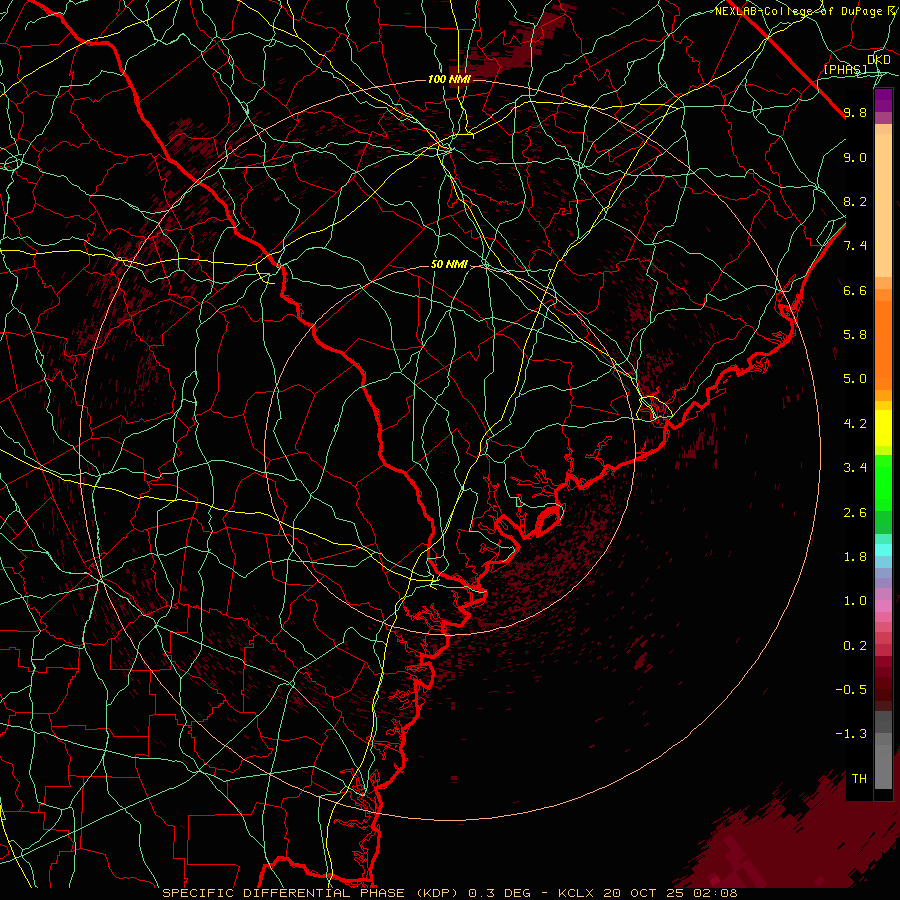Click the '20 OCT 25 02:08' timestamp

(670, 893)
